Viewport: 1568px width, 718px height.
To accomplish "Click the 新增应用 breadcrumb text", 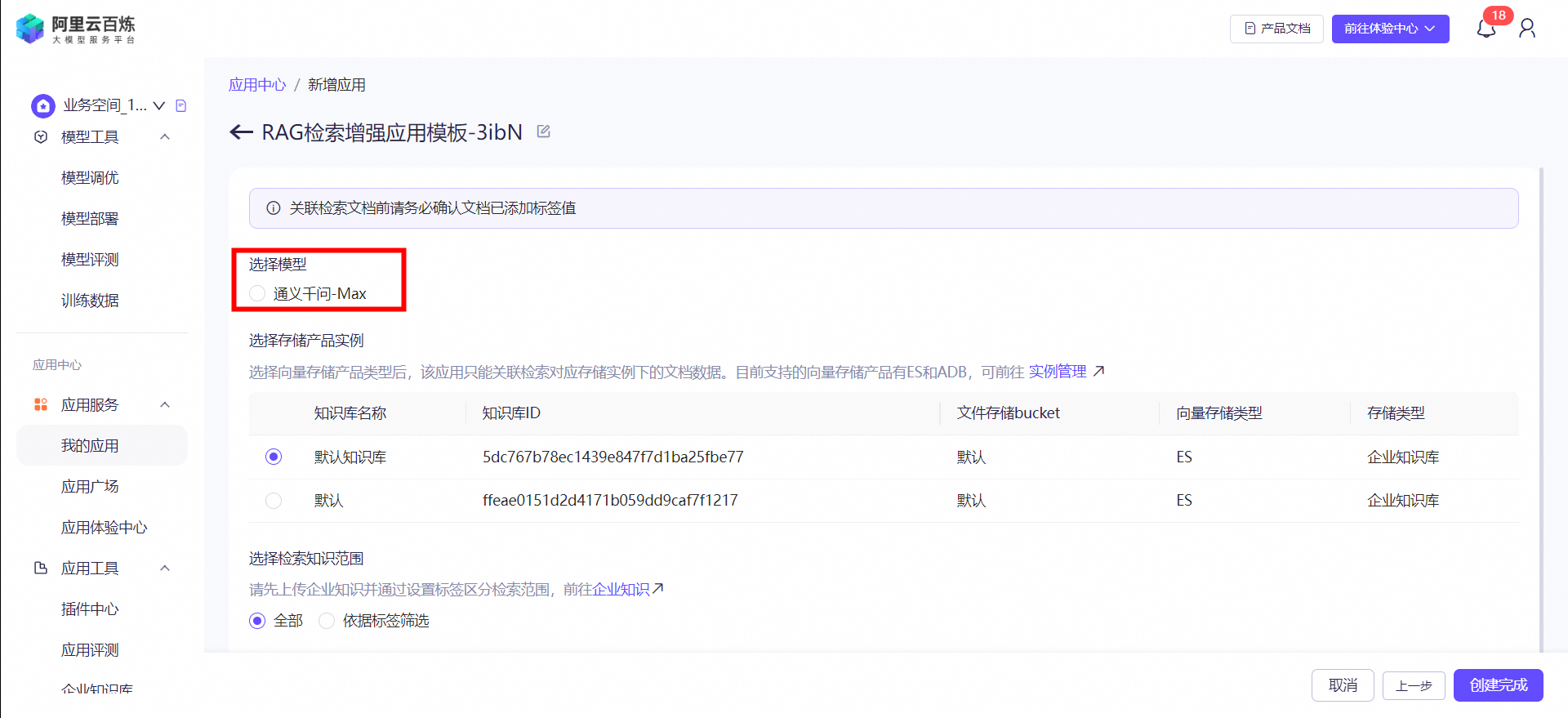I will coord(336,85).
